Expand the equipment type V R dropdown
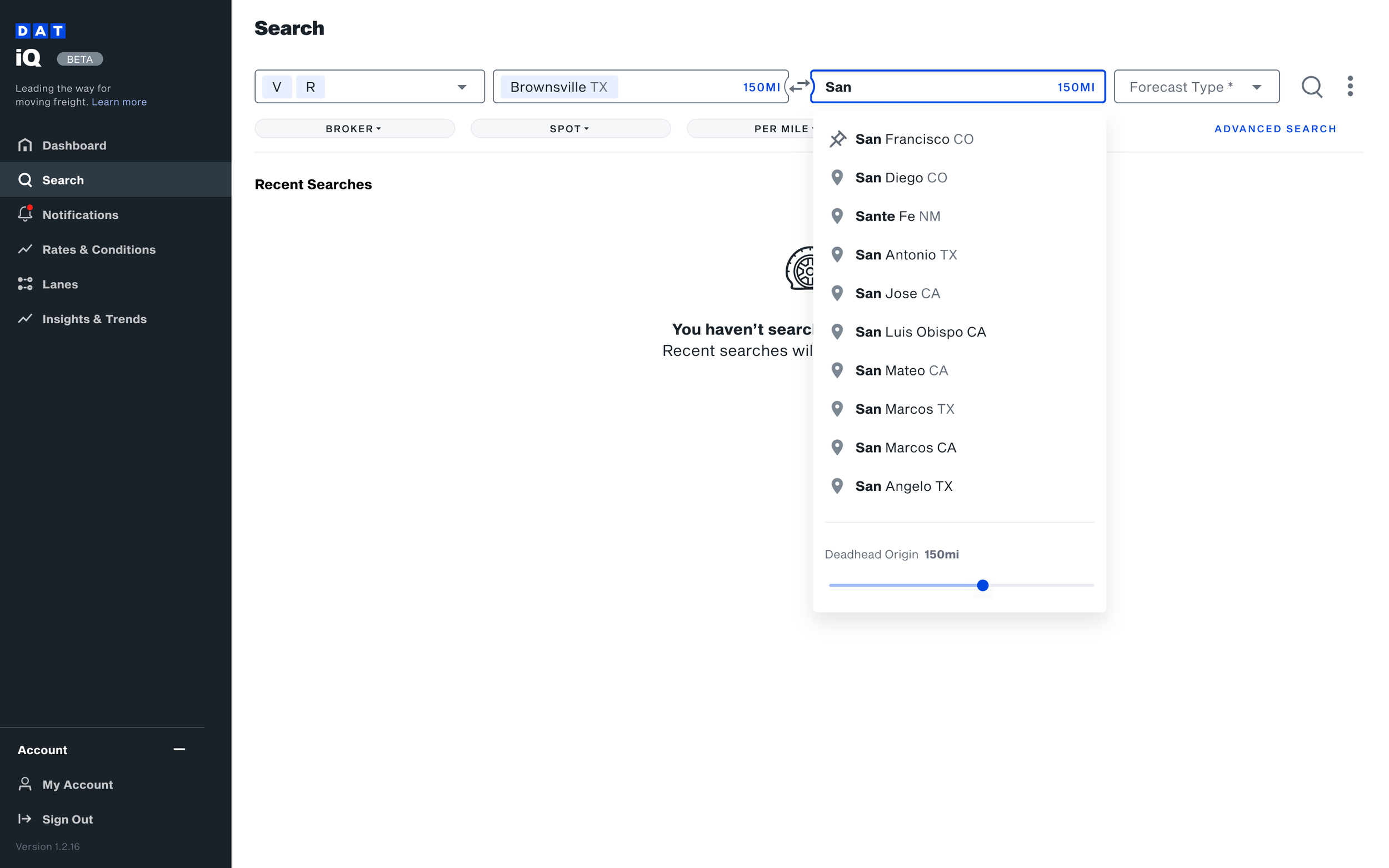 pos(462,87)
